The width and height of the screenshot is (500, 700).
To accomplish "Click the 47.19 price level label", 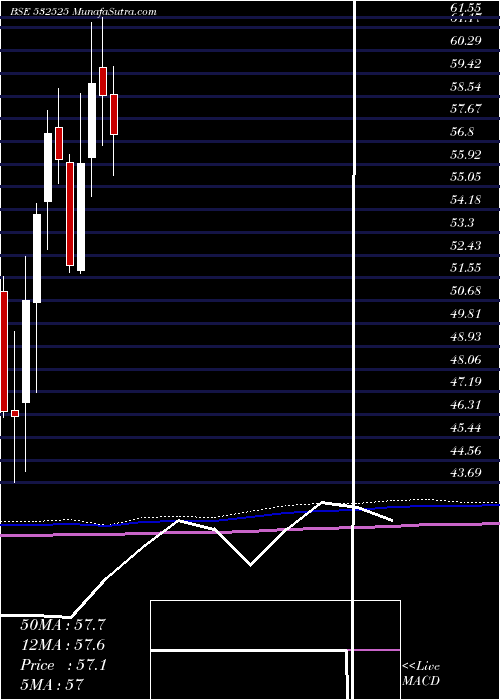I will click(x=466, y=382).
